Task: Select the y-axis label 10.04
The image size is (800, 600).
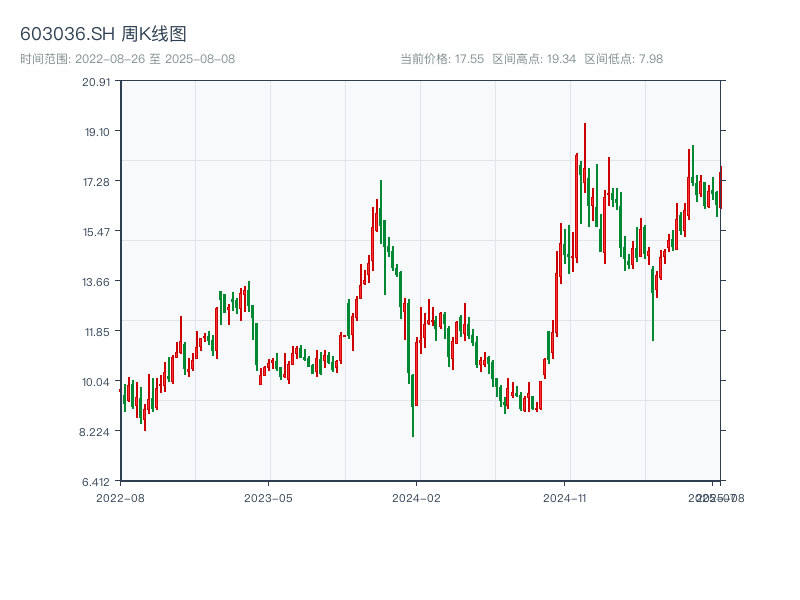Action: (x=96, y=382)
